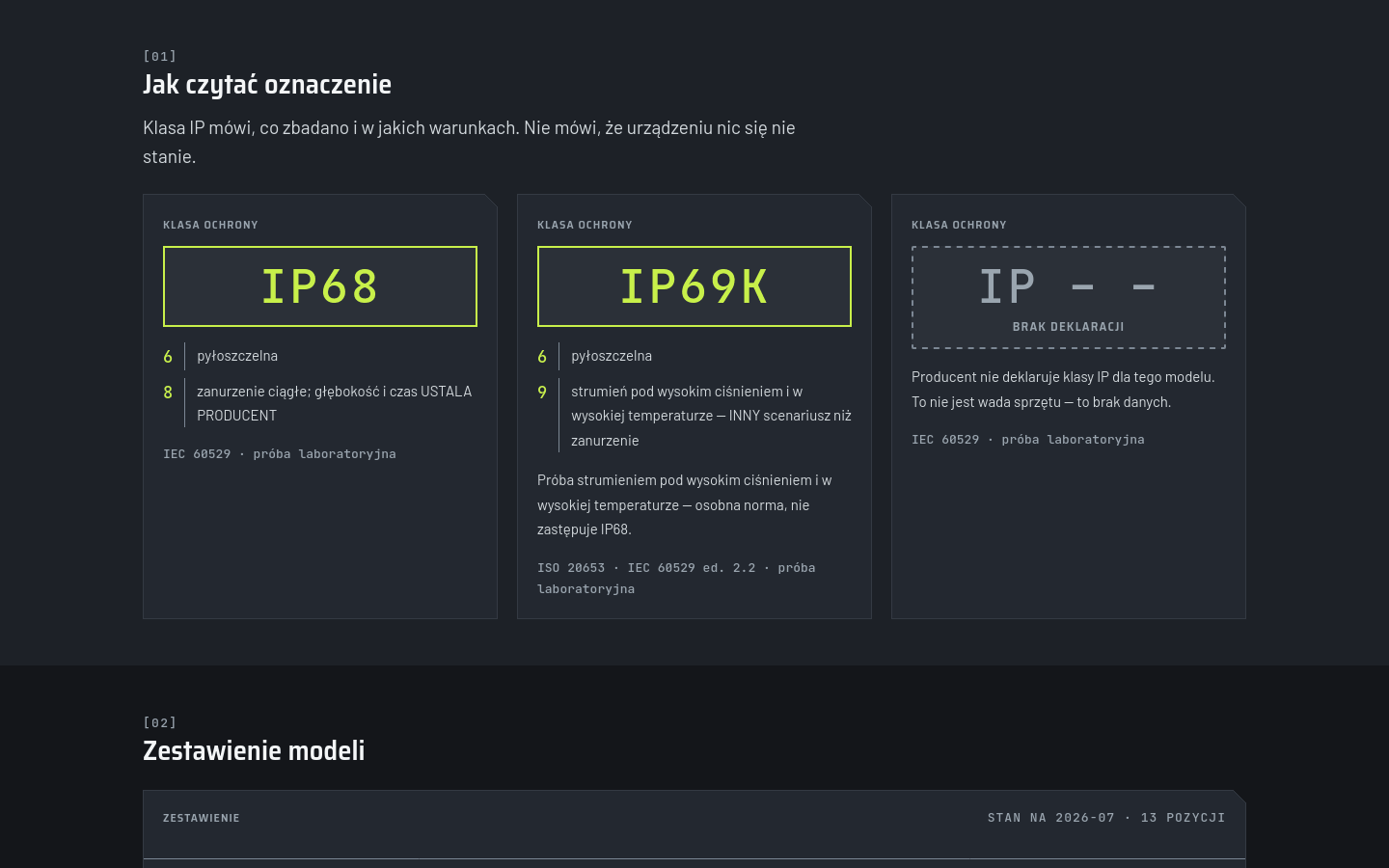Select the 'Zestawienie modeli' heading
The height and width of the screenshot is (868, 1389).
point(254,750)
